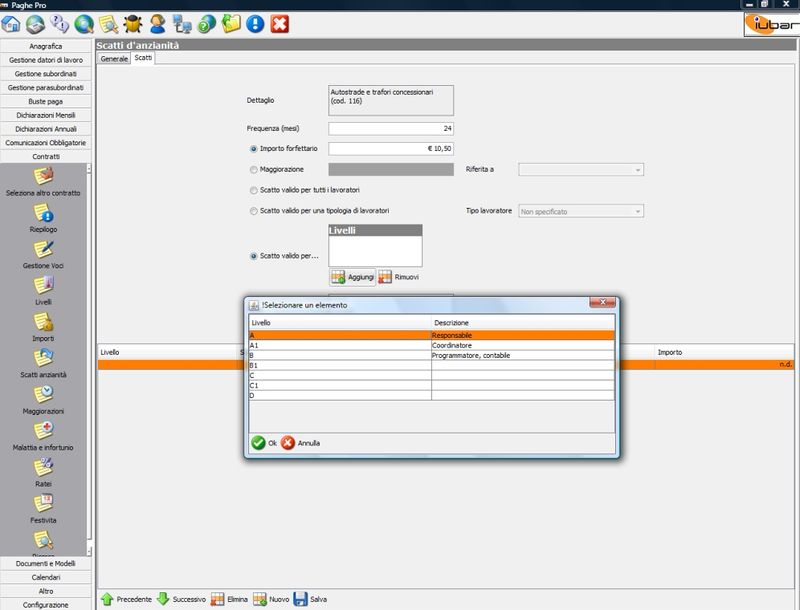Screen dimensions: 800x610
Task: Open Maggiorazioni in the sidebar
Action: [x=43, y=397]
